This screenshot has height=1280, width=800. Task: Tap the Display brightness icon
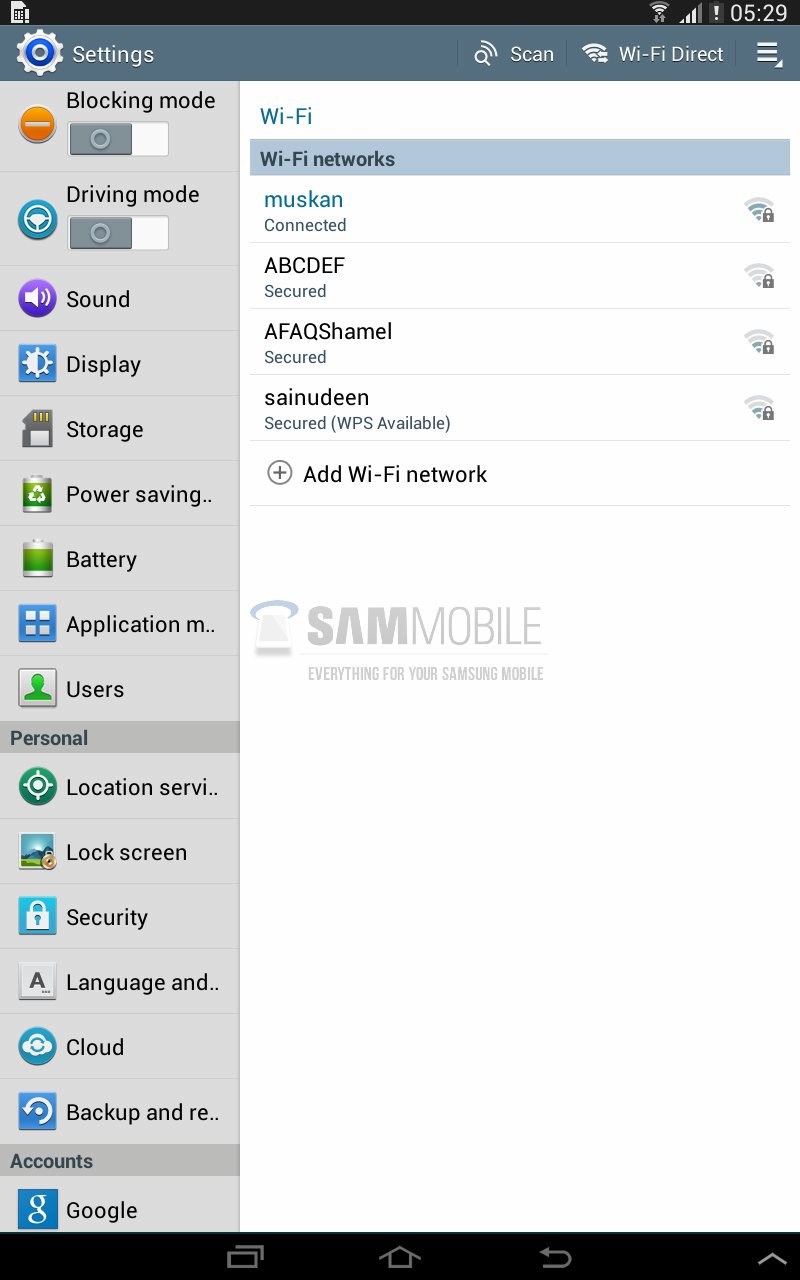coord(37,364)
